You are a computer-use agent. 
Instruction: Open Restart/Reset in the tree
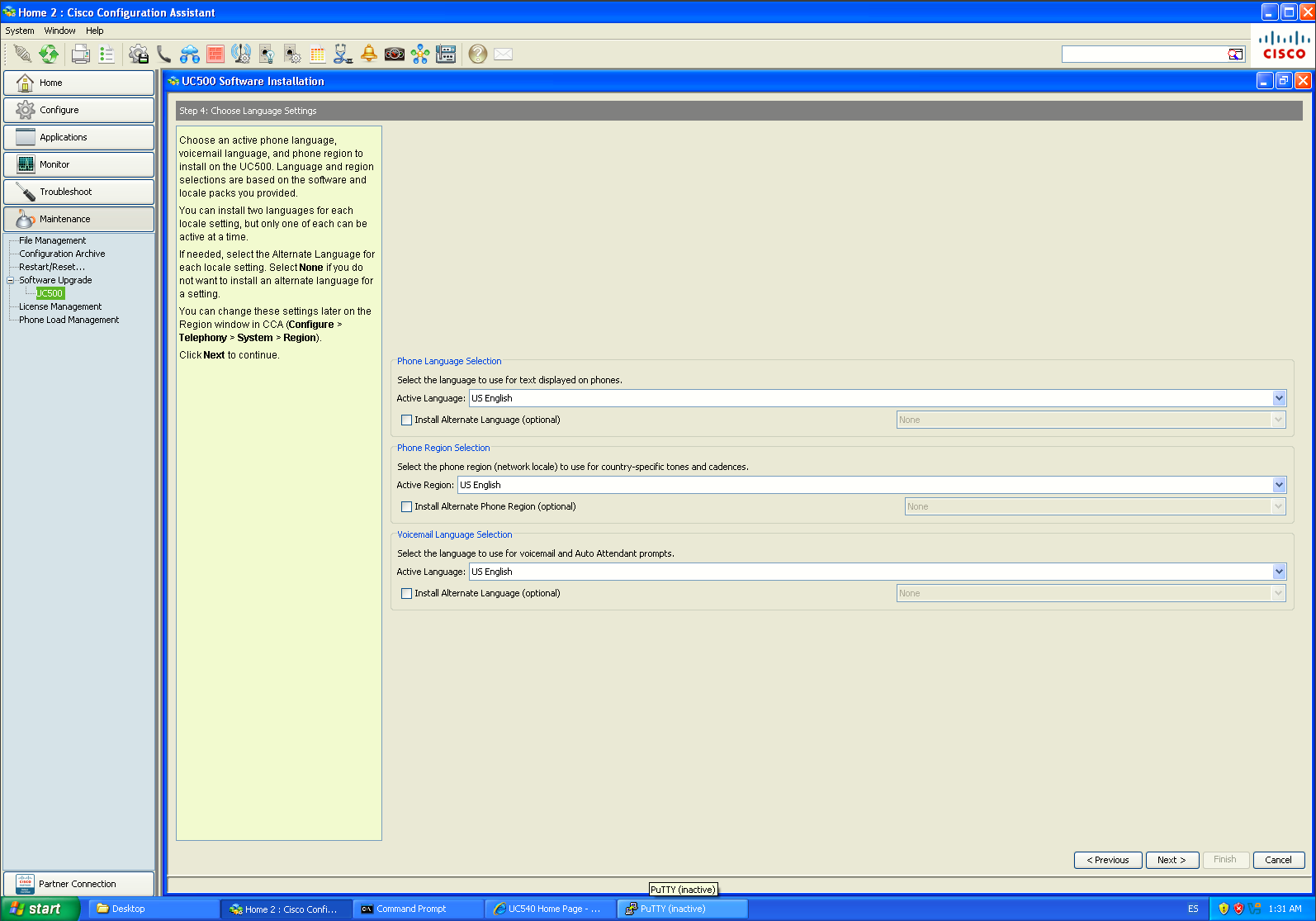click(x=51, y=267)
